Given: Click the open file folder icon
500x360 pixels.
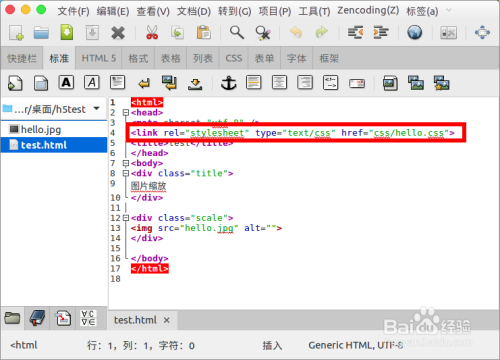Looking at the screenshot, I should (x=41, y=33).
